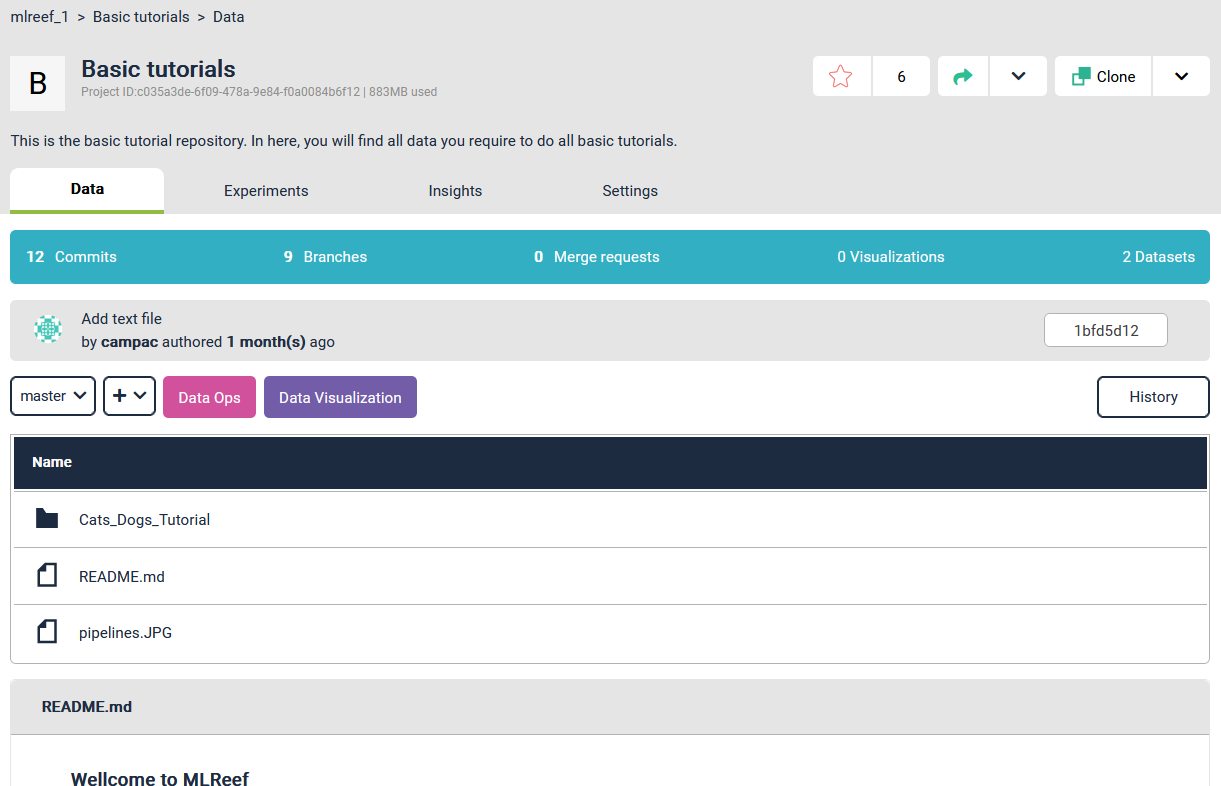This screenshot has height=786, width=1221.
Task: Click the Add text file commit message
Action: point(121,319)
